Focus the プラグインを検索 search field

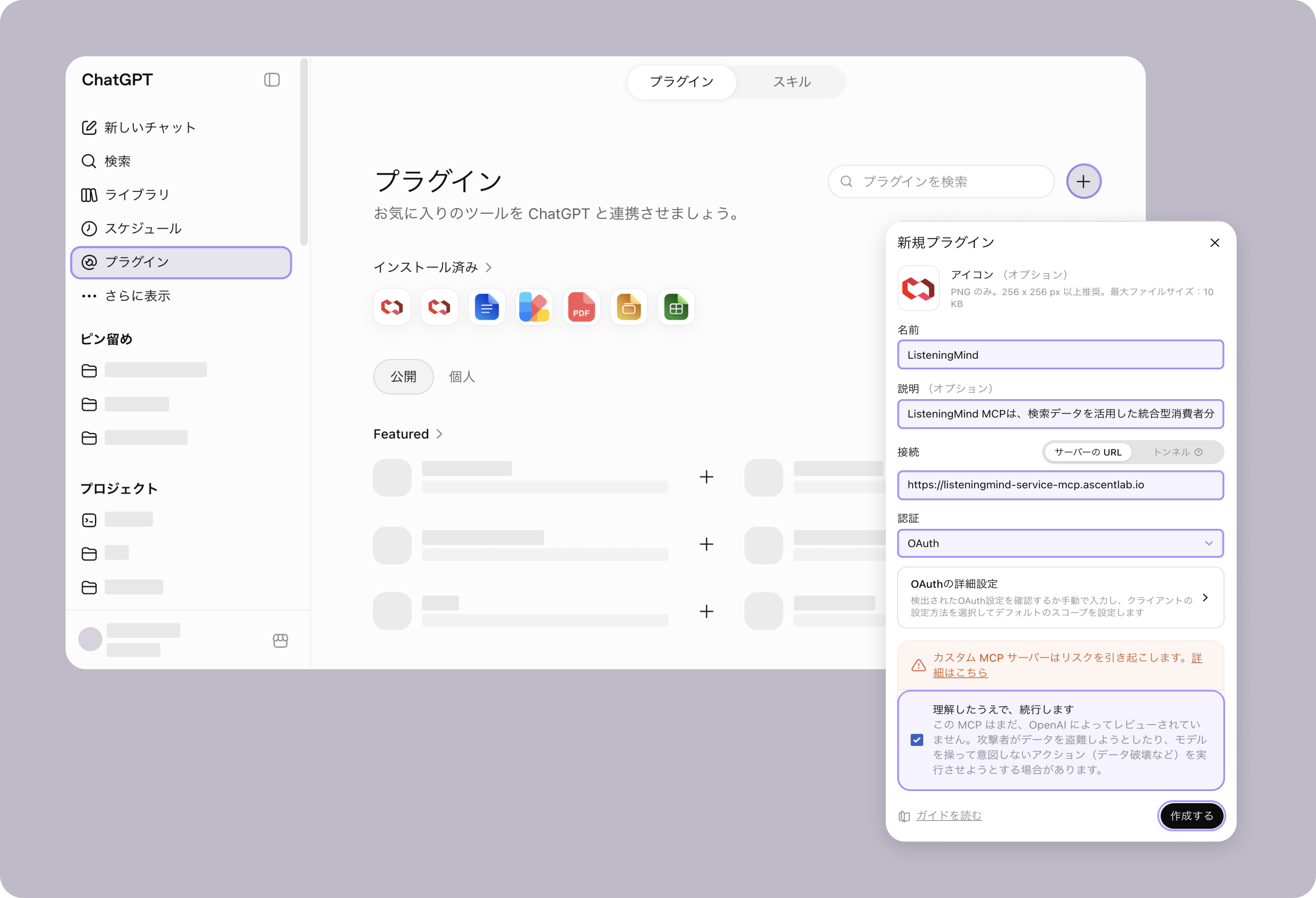941,182
